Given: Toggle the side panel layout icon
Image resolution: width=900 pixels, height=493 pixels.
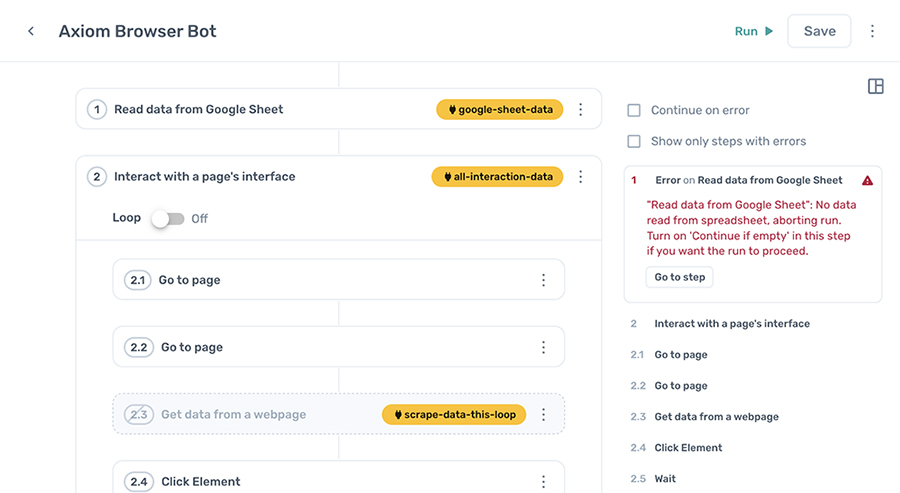Looking at the screenshot, I should pos(875,87).
